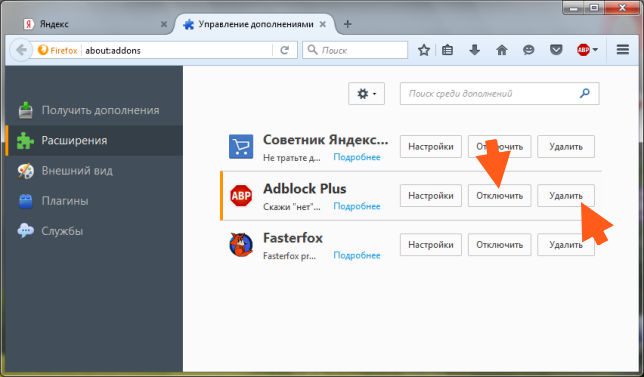Open Подробнее link for Советник Яндекс
The width and height of the screenshot is (644, 377).
coord(357,157)
